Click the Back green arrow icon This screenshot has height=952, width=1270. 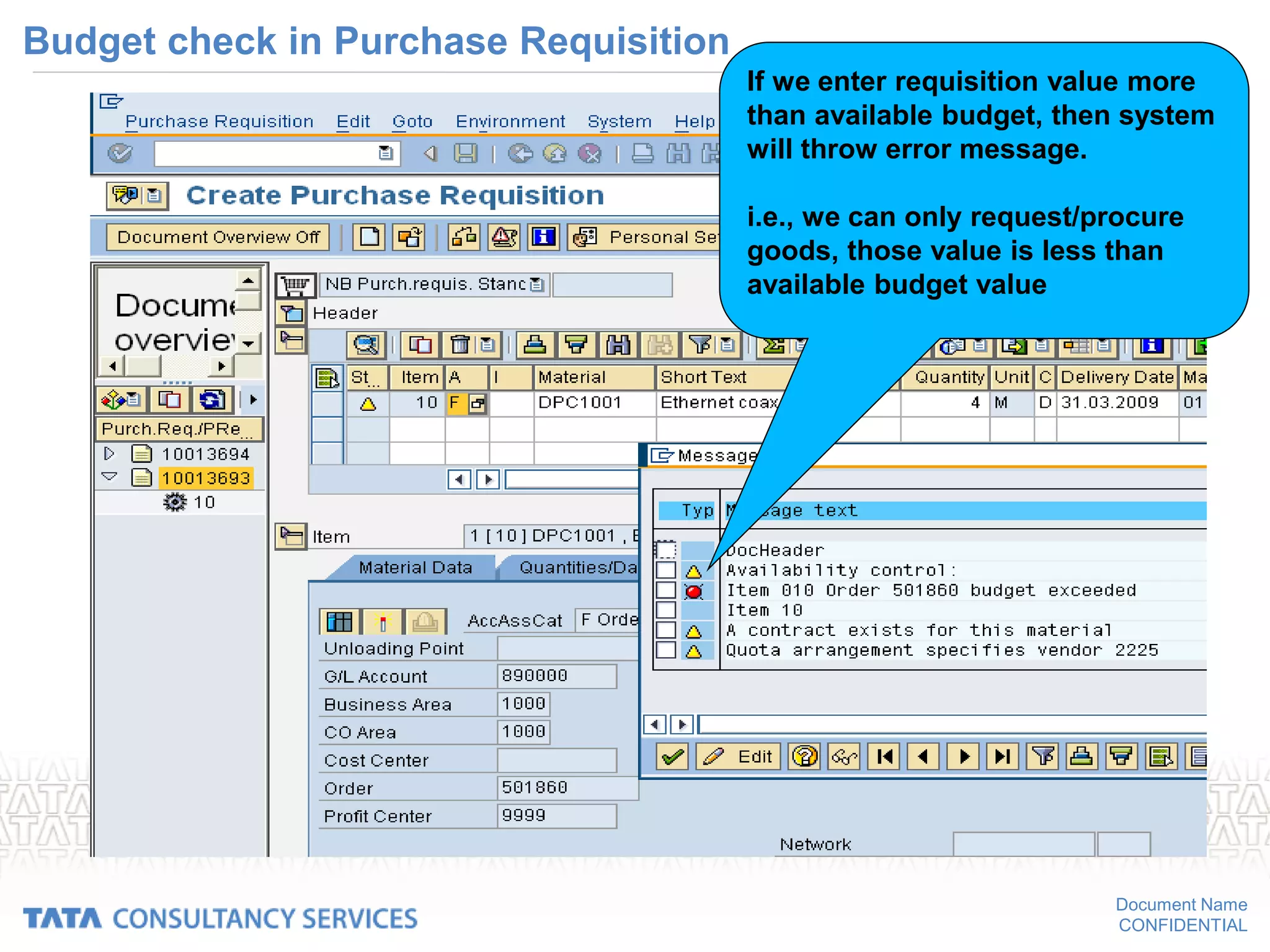520,153
